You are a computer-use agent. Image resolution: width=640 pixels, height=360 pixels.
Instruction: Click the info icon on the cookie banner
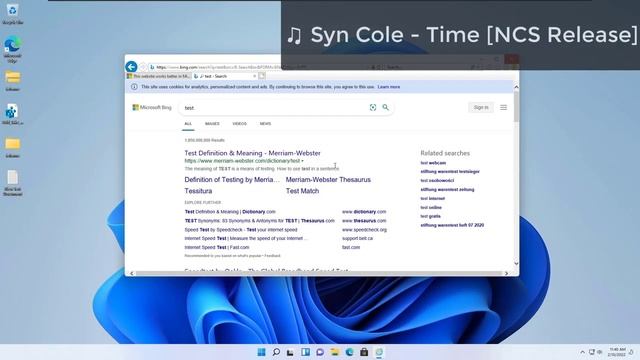pyautogui.click(x=134, y=87)
